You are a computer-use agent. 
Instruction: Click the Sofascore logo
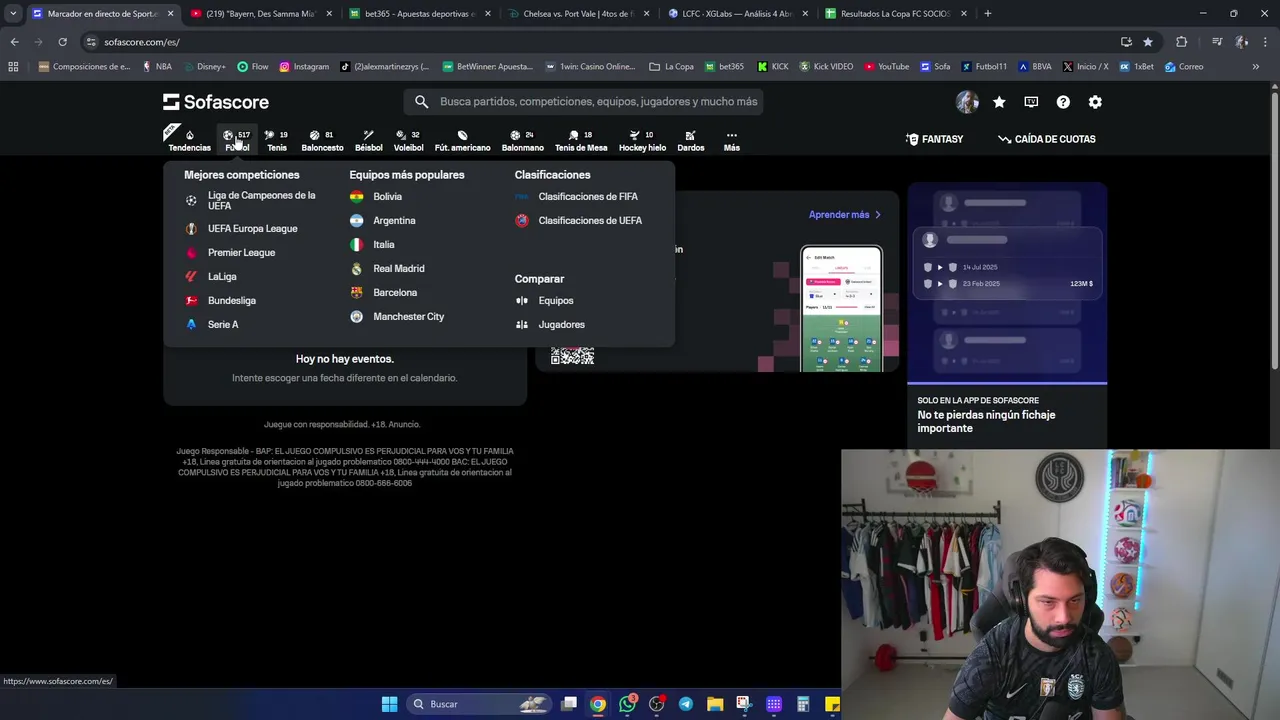(x=216, y=102)
